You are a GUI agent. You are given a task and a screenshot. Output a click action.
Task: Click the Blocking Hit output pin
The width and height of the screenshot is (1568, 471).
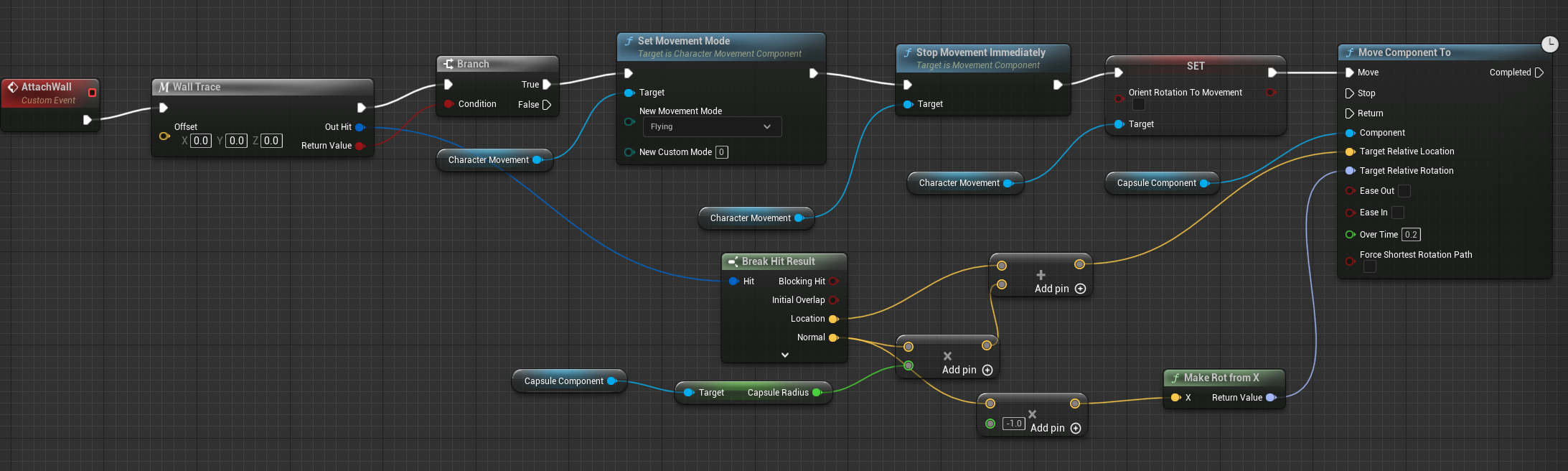(834, 281)
